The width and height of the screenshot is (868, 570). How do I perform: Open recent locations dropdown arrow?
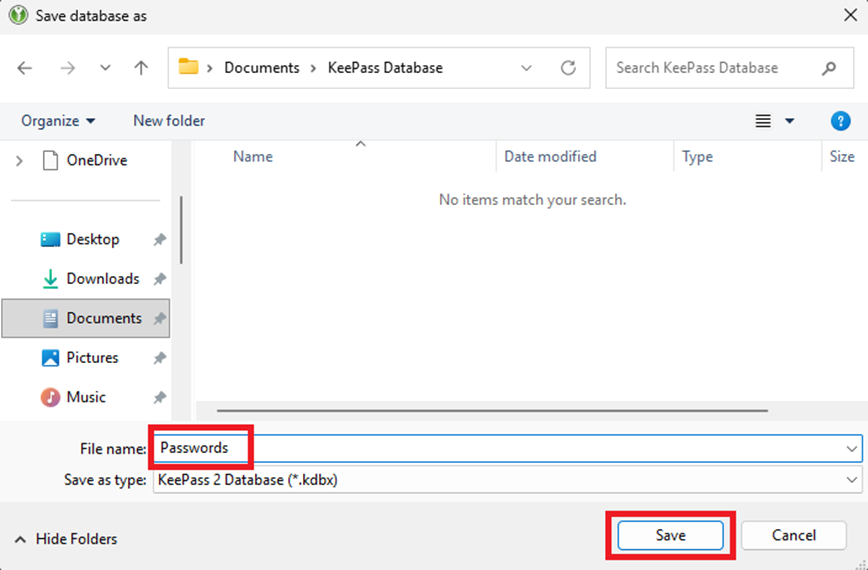pyautogui.click(x=105, y=68)
